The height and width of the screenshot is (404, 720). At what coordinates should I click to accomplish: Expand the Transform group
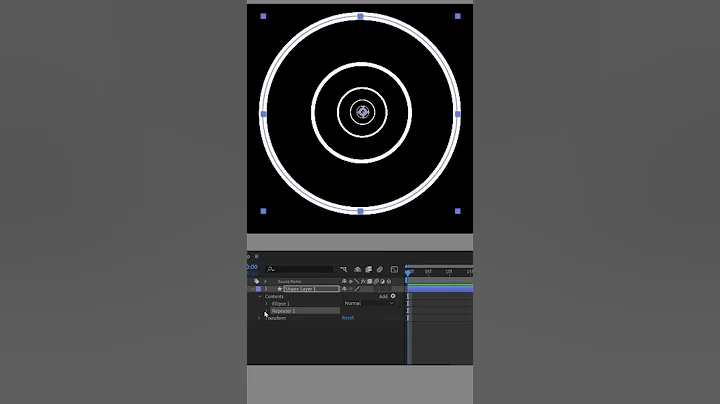click(259, 318)
